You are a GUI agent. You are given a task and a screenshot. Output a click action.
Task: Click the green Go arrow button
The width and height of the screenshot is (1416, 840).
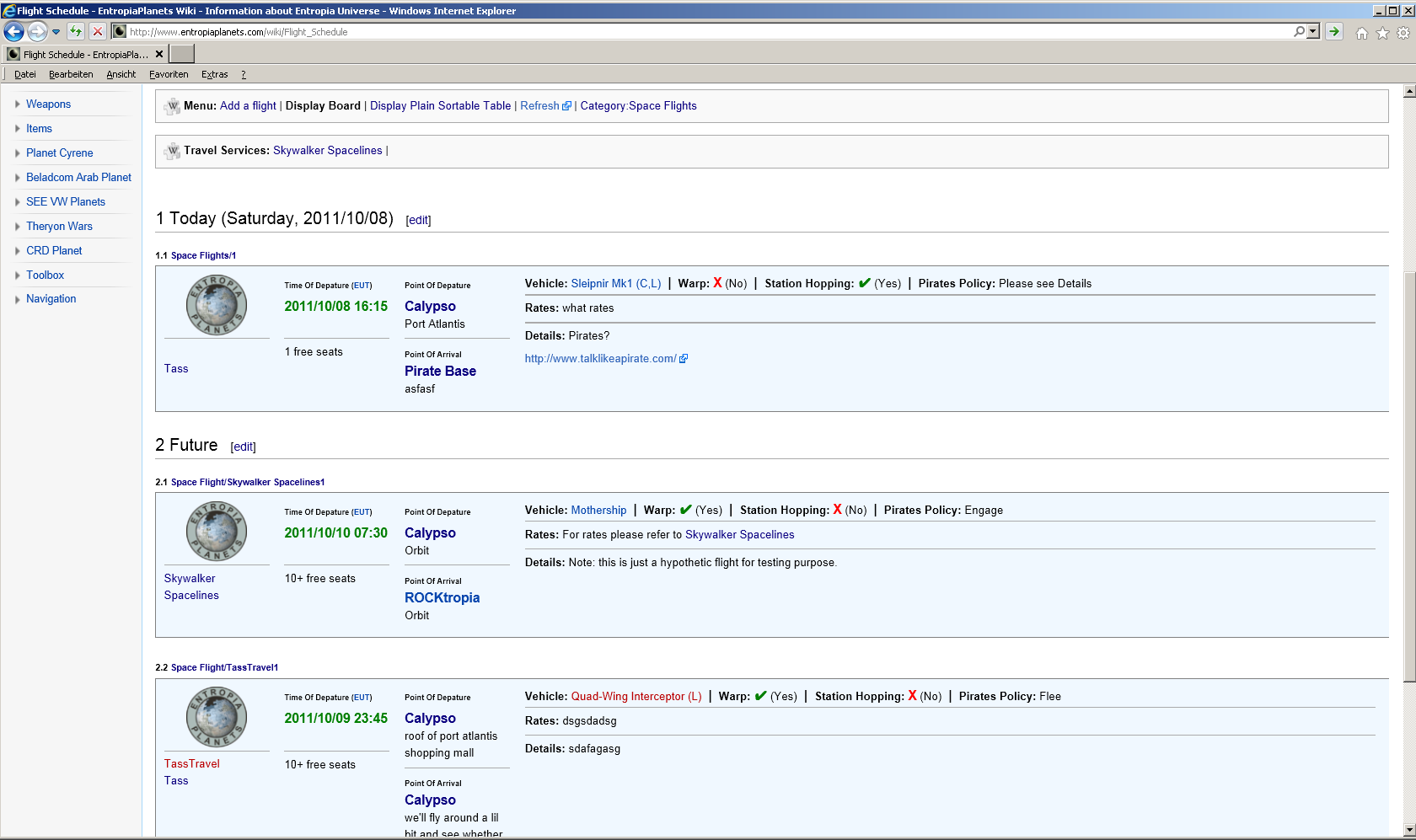pos(1334,32)
